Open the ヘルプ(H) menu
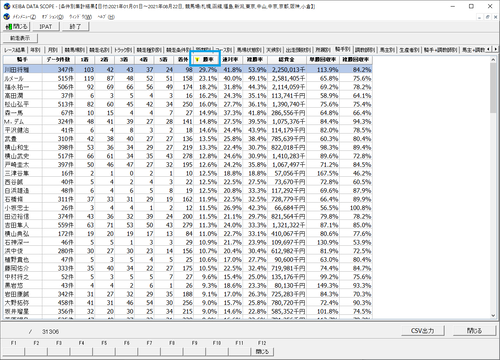This screenshot has height=360, width=500. click(x=106, y=17)
